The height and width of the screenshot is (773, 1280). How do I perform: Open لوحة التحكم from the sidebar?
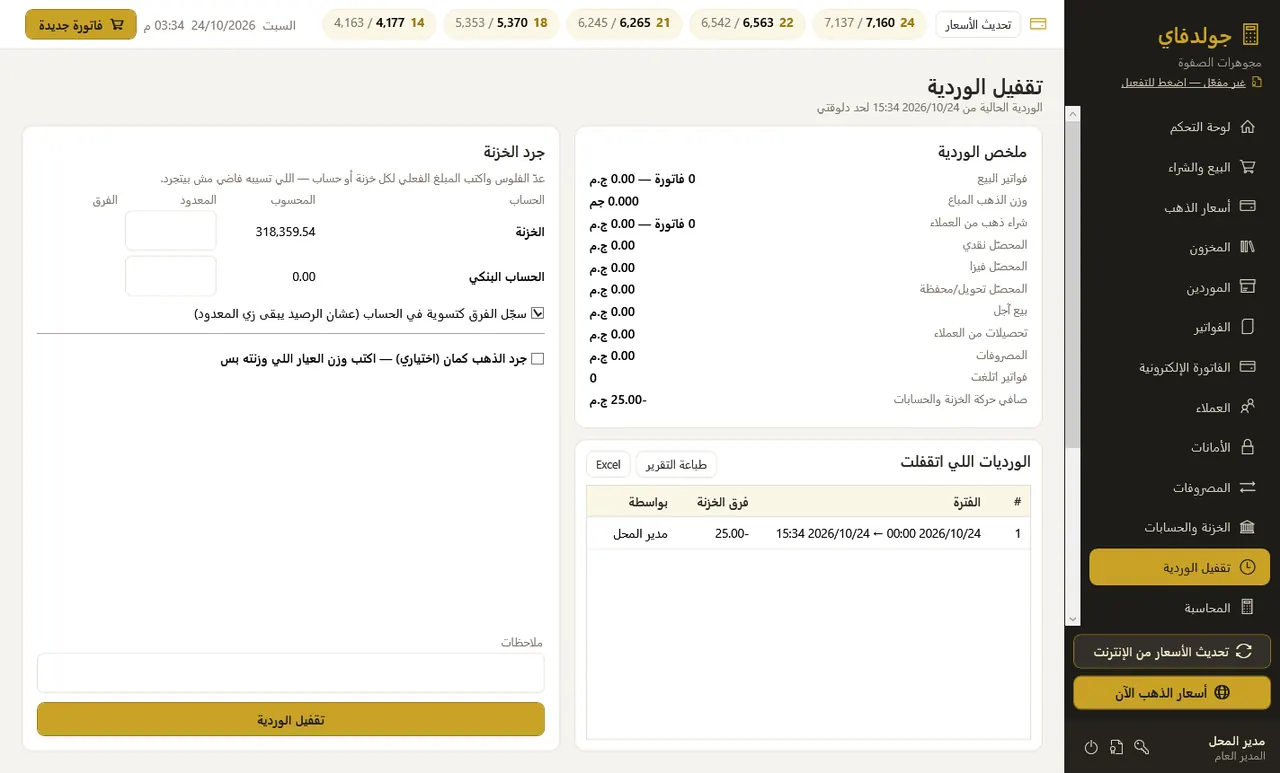tap(1179, 127)
